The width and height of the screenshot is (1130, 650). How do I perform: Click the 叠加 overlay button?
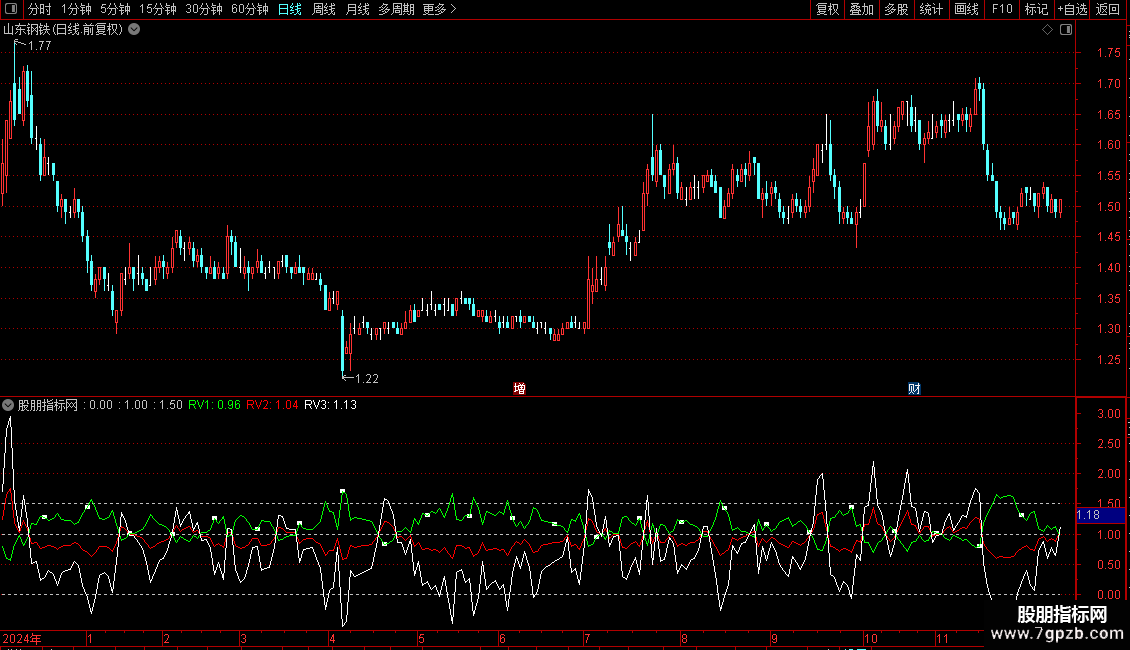862,9
